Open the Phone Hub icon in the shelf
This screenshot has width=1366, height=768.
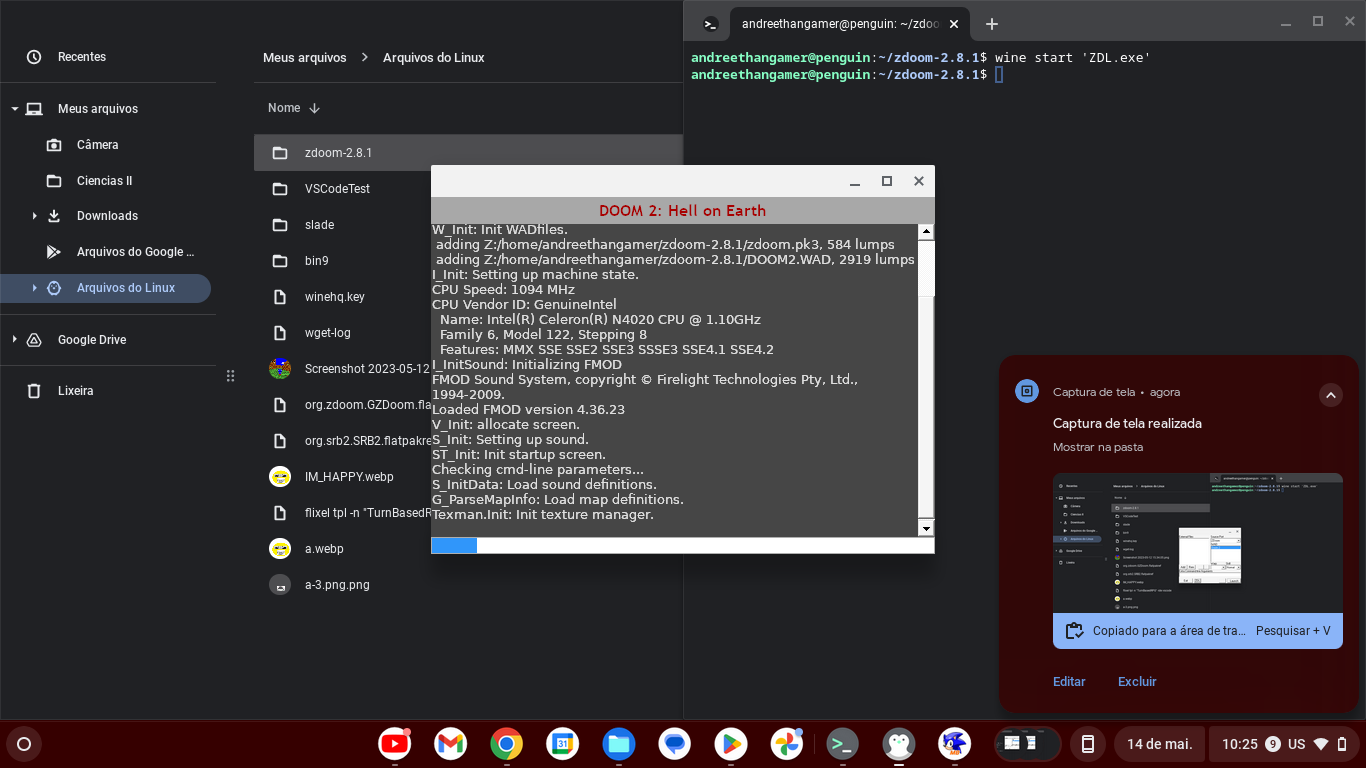(x=1088, y=744)
